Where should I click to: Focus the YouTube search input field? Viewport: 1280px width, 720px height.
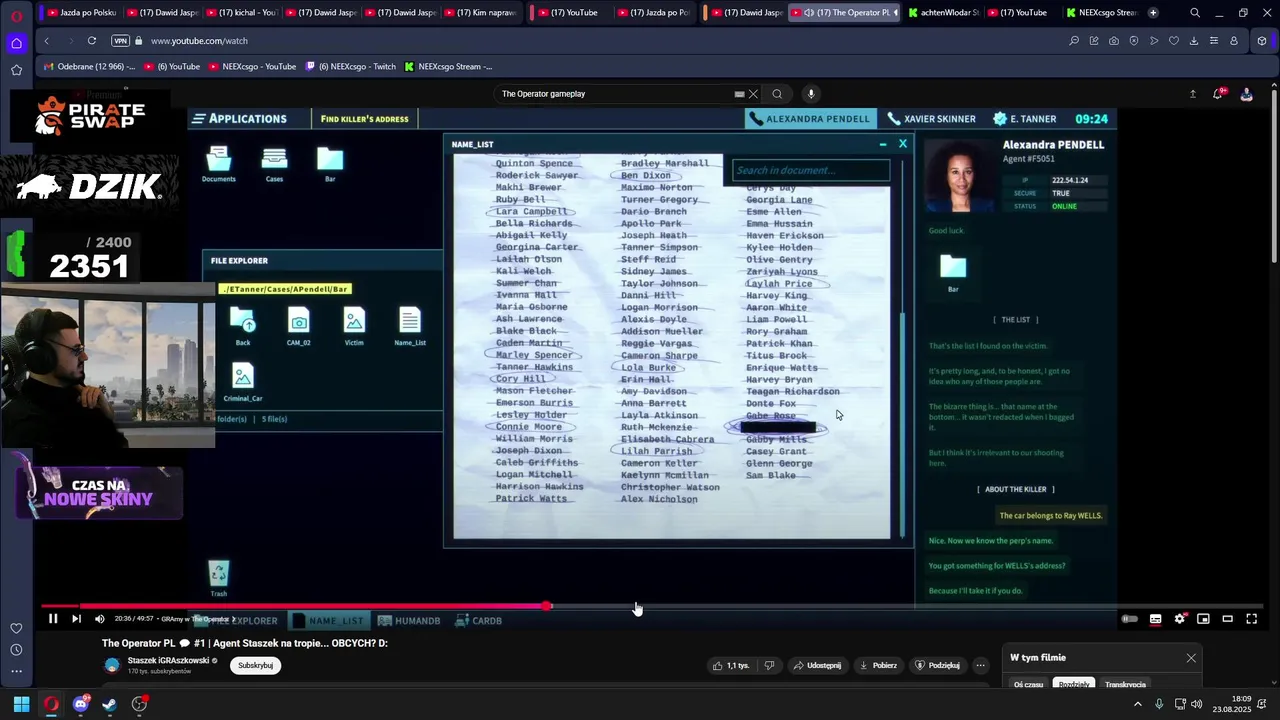615,94
